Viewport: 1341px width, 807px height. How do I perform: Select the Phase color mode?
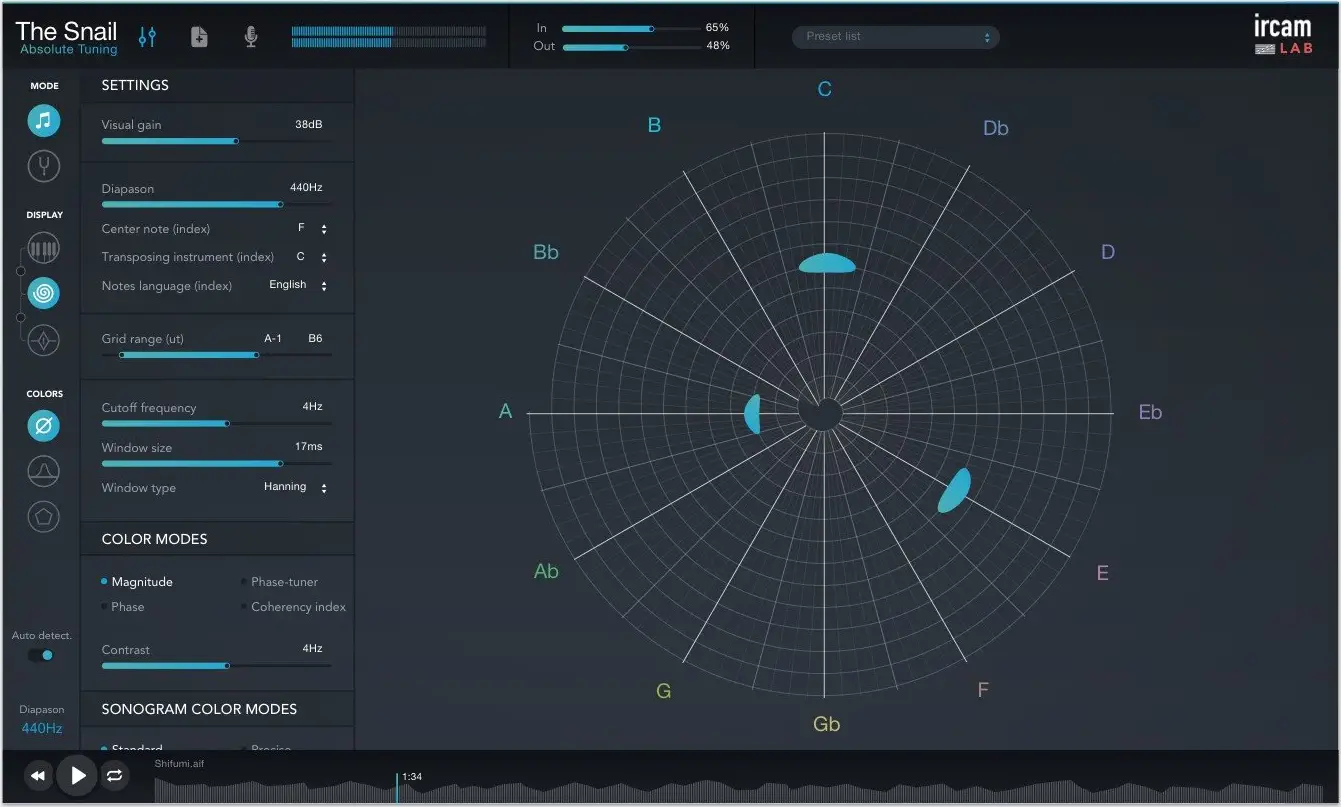pyautogui.click(x=123, y=607)
